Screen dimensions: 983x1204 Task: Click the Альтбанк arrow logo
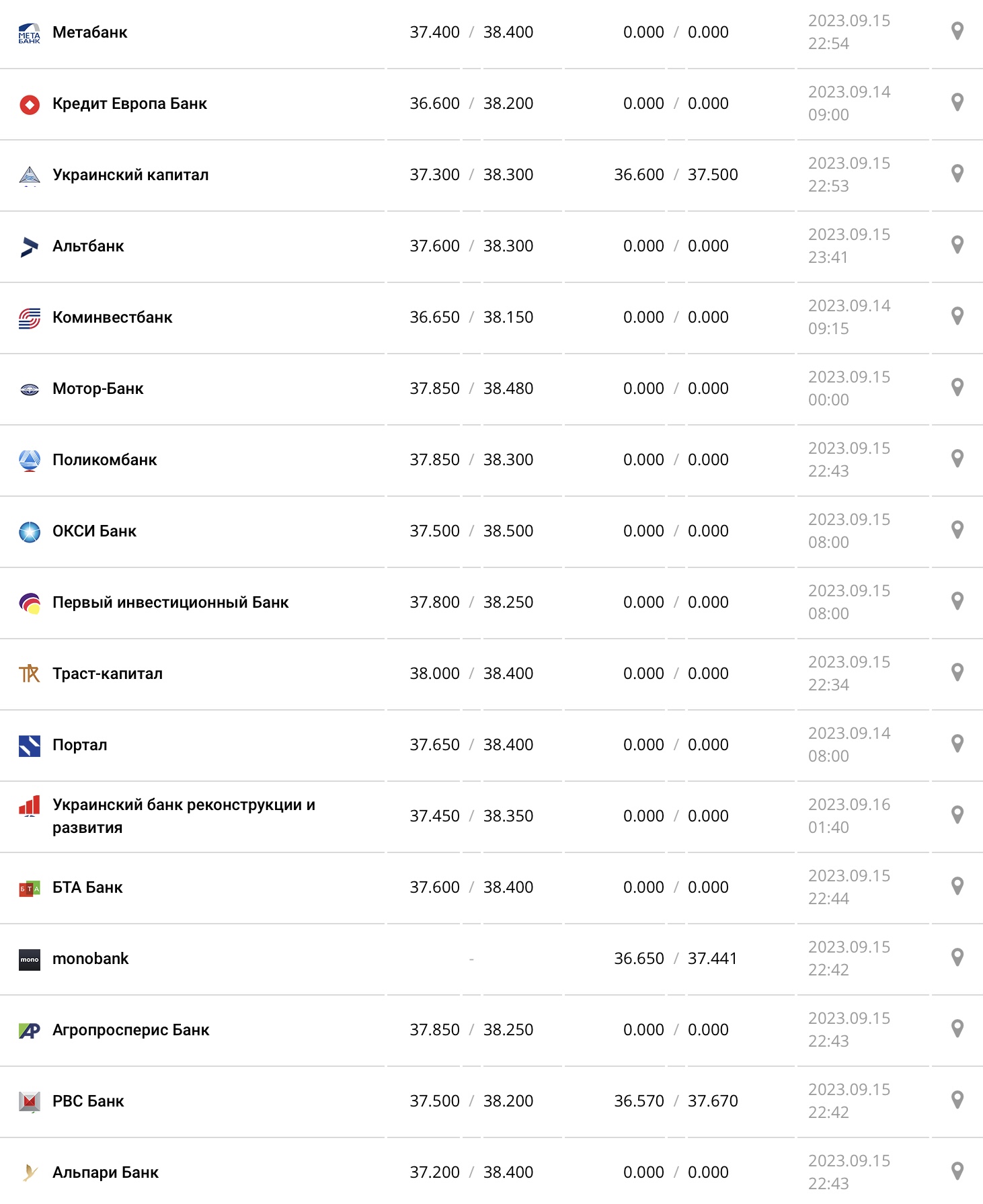coord(28,245)
